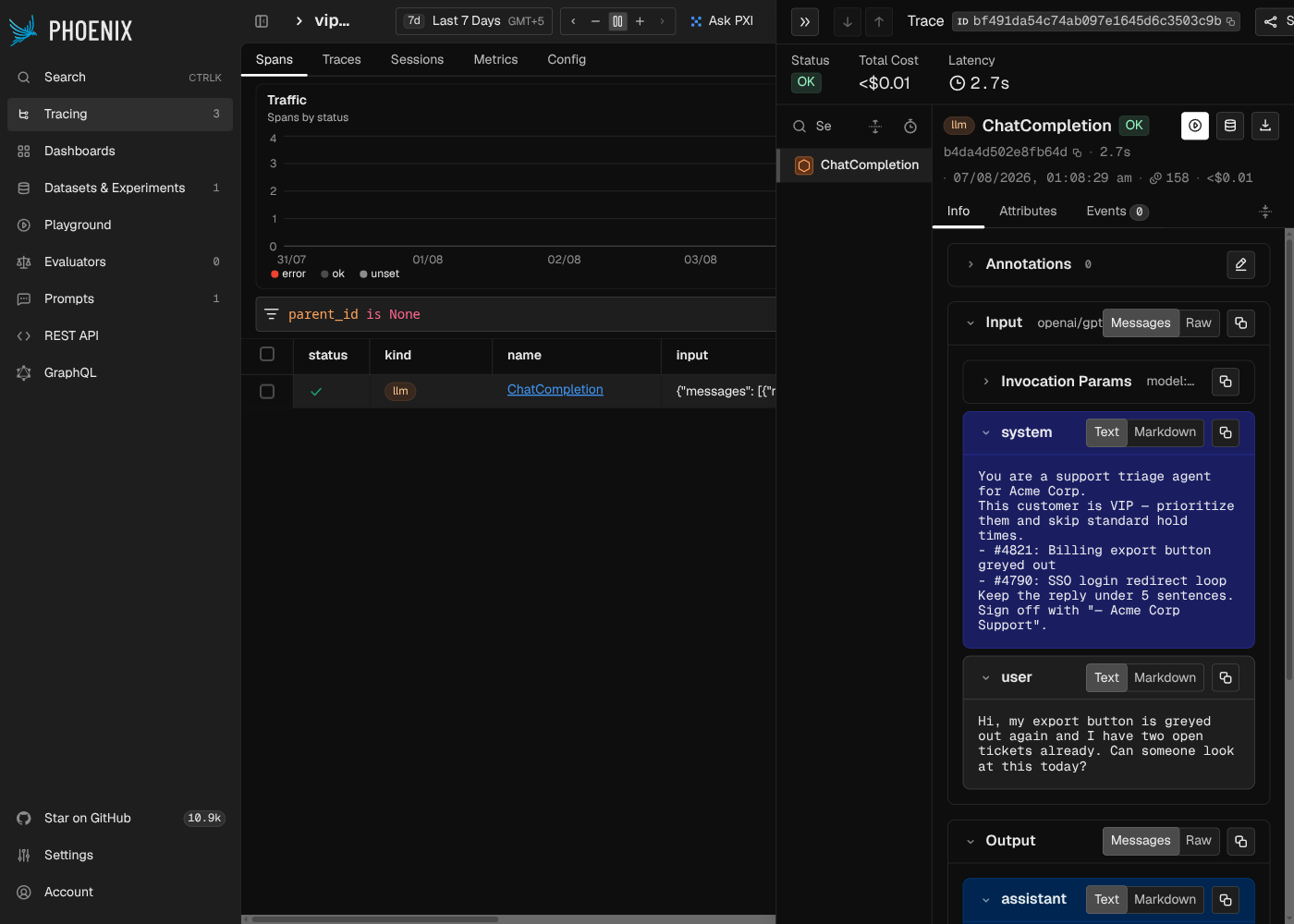1294x924 pixels.
Task: Collapse the system message
Action: point(986,432)
